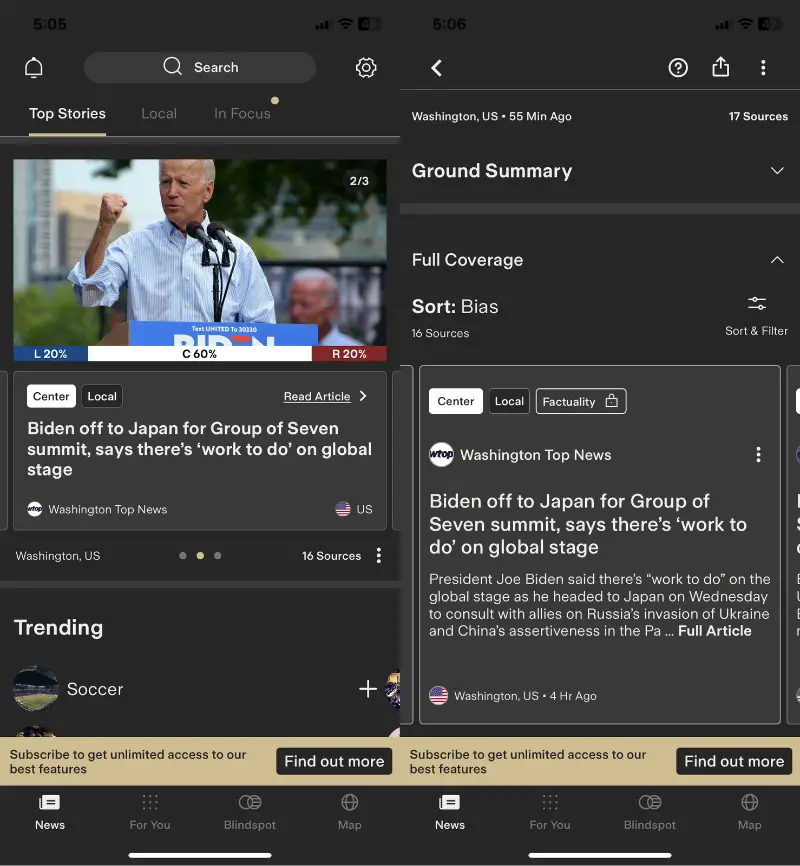800x866 pixels.
Task: Open Sort & Filter sliders icon
Action: point(757,304)
